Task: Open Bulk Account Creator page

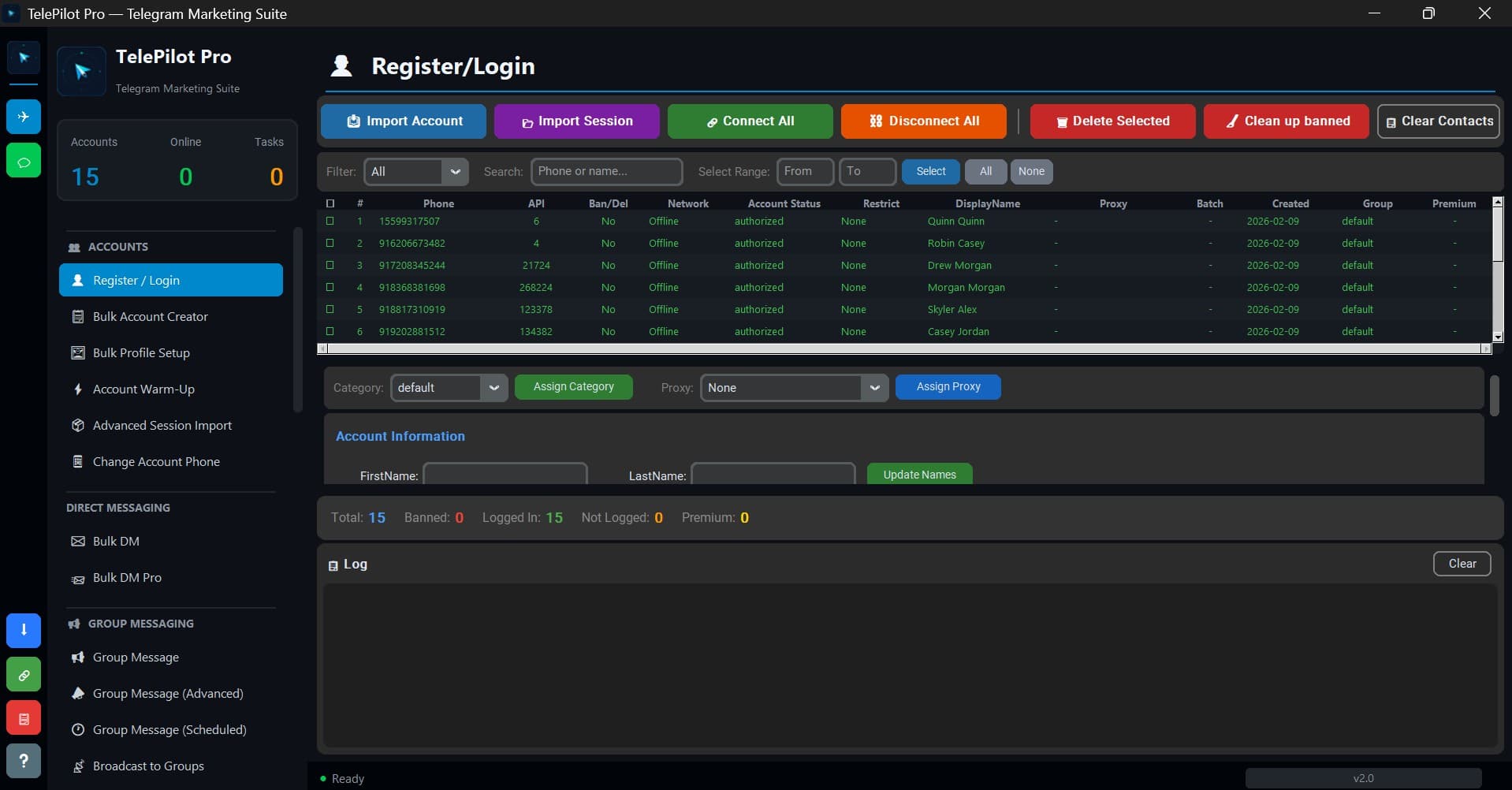Action: point(171,317)
